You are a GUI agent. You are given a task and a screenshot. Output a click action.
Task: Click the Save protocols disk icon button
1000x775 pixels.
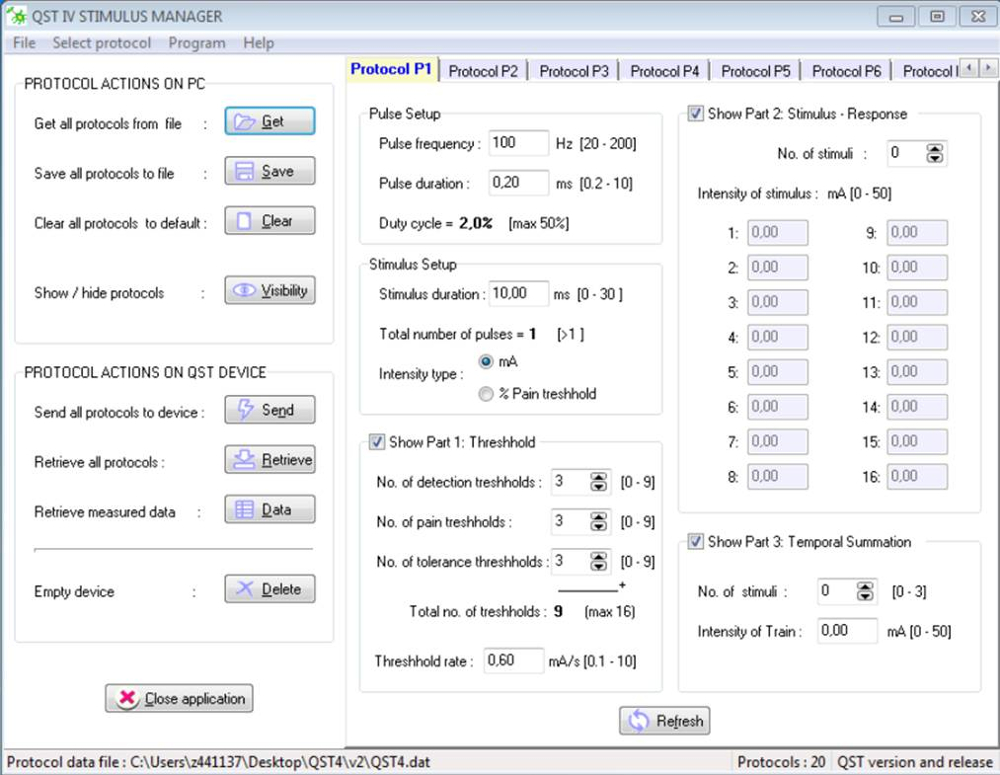269,172
